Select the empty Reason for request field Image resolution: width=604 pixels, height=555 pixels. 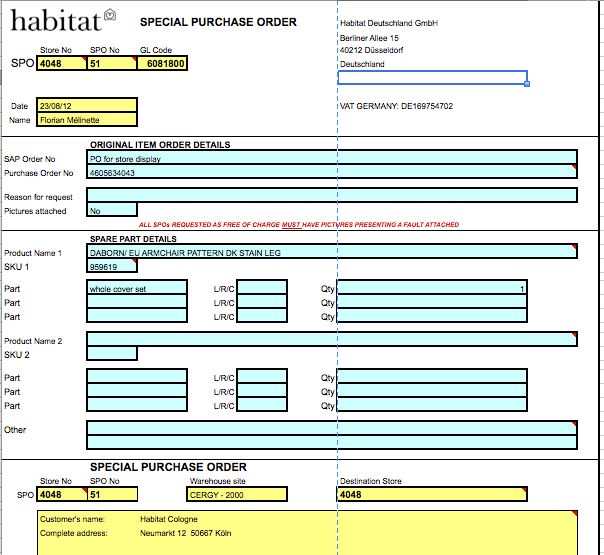coord(332,196)
